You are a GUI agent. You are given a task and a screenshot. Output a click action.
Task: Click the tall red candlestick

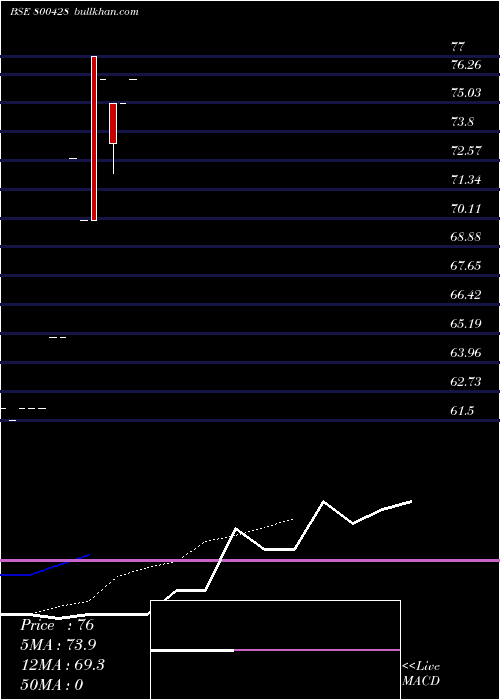(94, 138)
